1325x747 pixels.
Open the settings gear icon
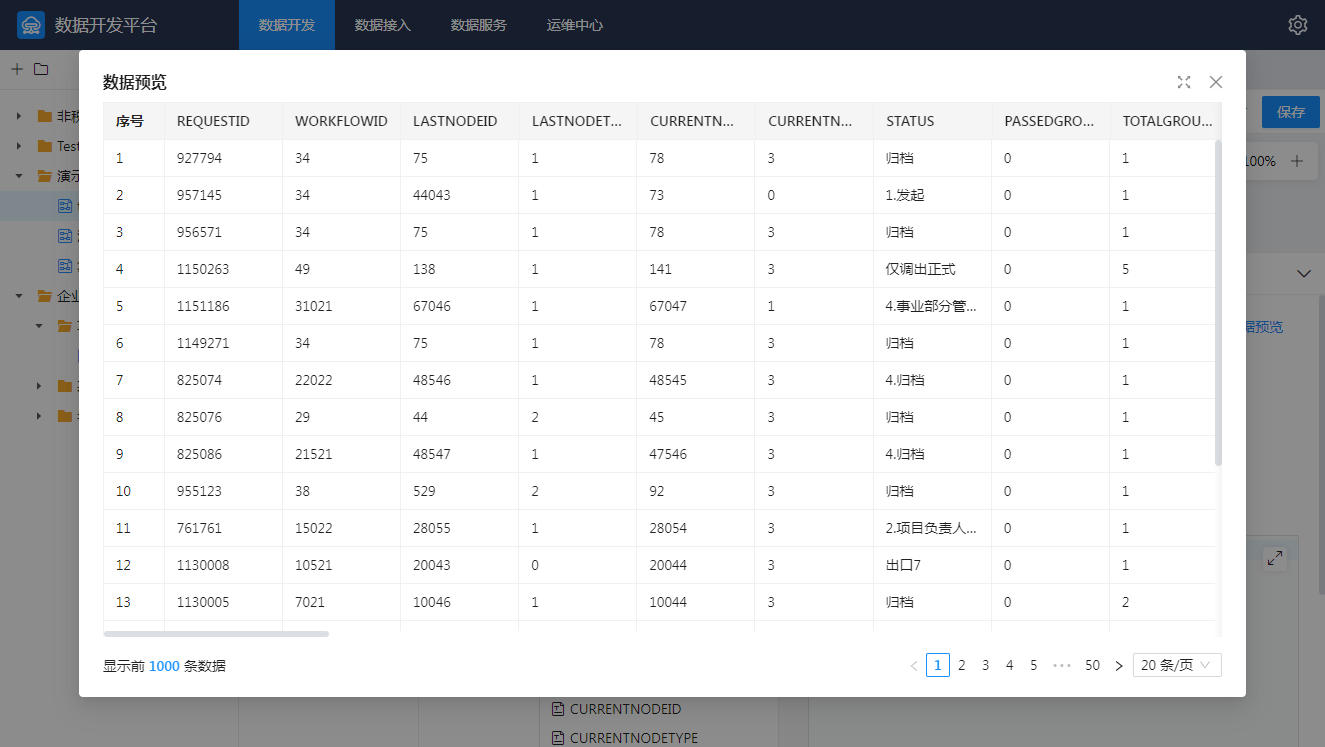click(x=1297, y=25)
